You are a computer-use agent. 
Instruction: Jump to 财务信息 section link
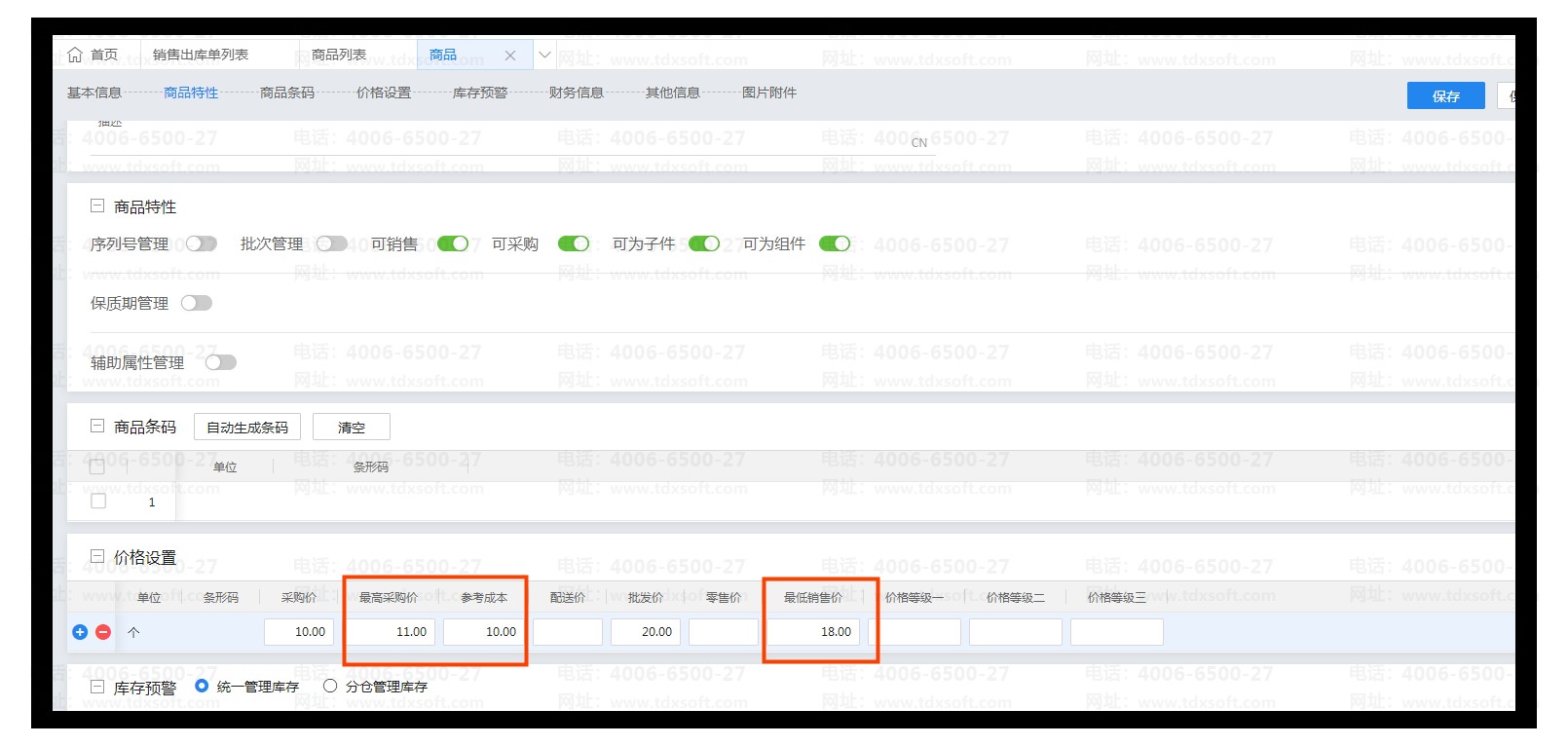[x=576, y=93]
